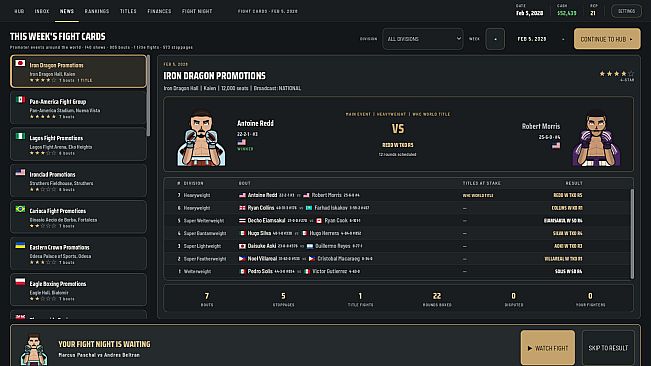Click Antoine Redd's name in the main event panel
Viewport: 651px width, 366px height.
click(255, 123)
